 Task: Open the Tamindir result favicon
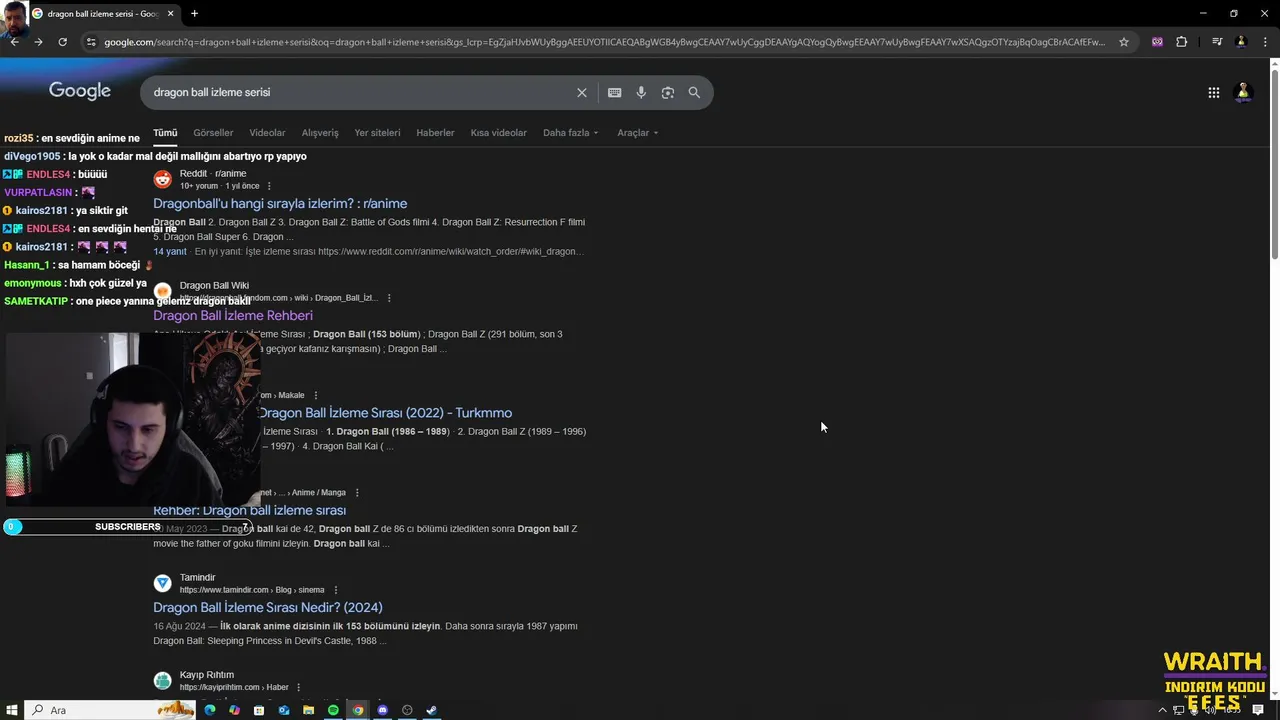[x=162, y=583]
